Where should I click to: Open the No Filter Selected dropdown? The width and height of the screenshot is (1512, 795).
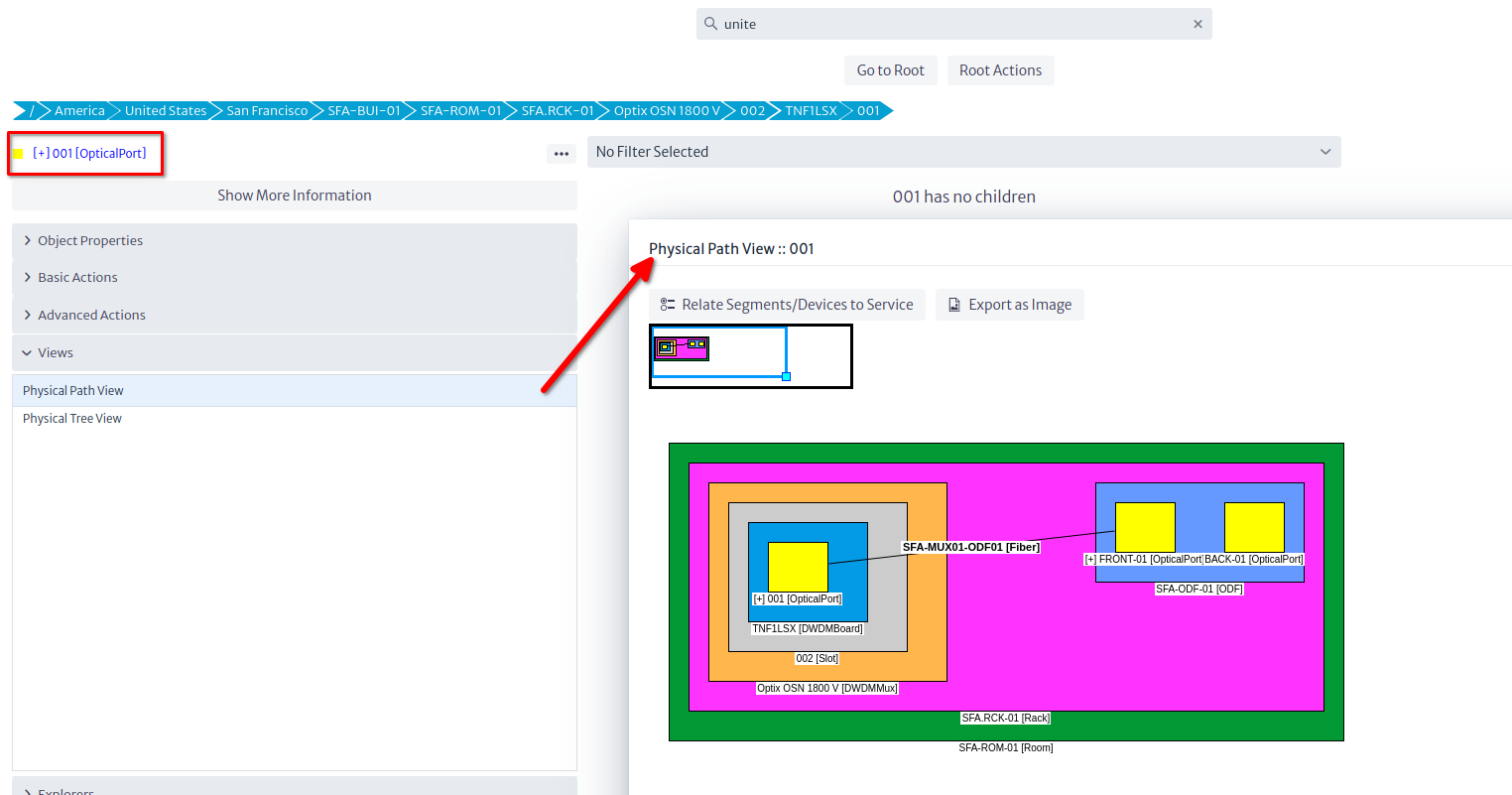point(963,152)
